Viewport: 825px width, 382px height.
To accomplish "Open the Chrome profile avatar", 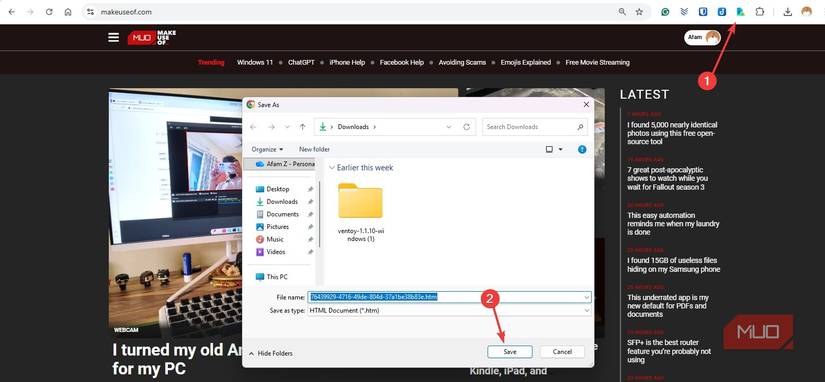I will [807, 12].
